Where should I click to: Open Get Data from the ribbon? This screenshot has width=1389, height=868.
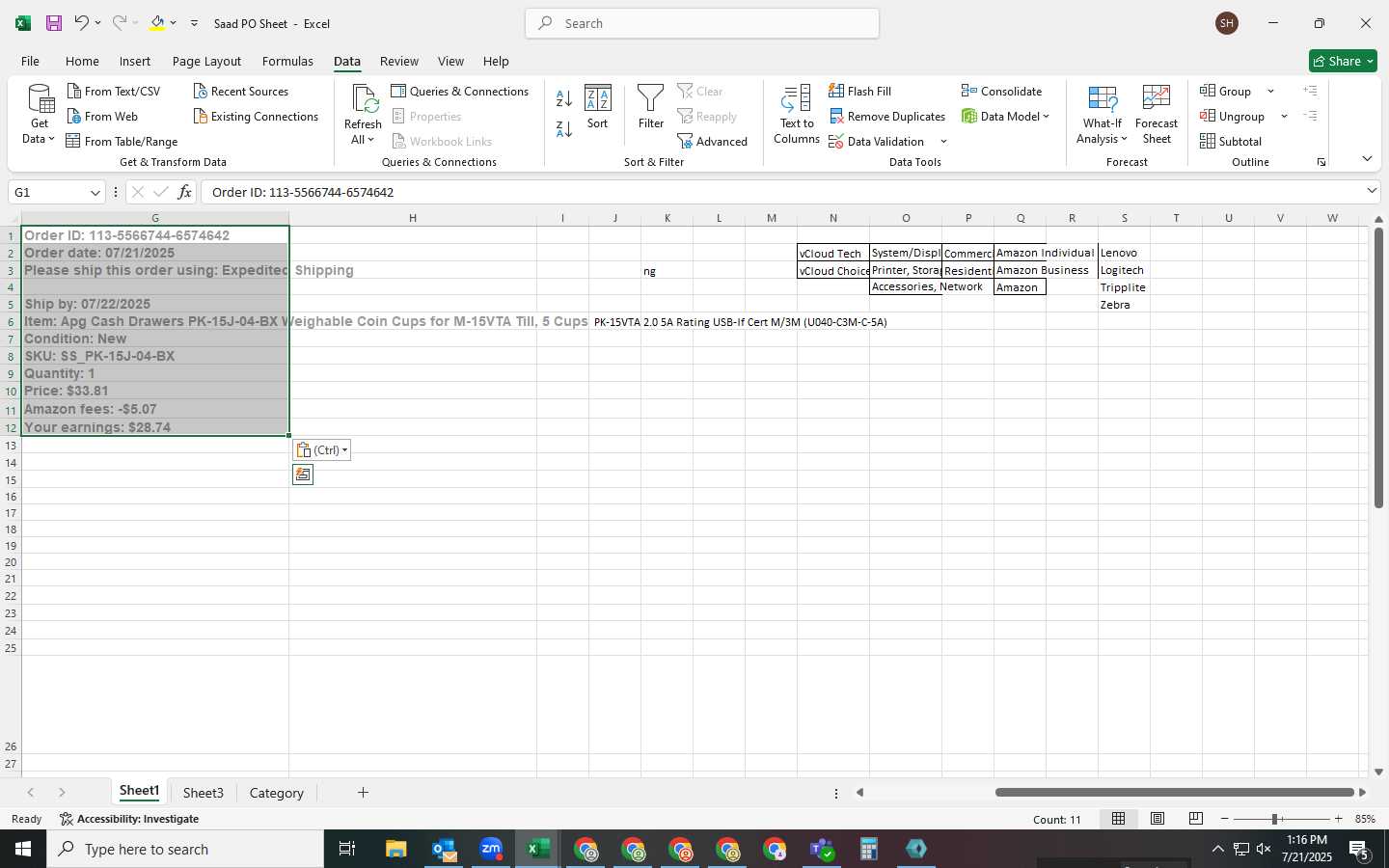(x=40, y=115)
